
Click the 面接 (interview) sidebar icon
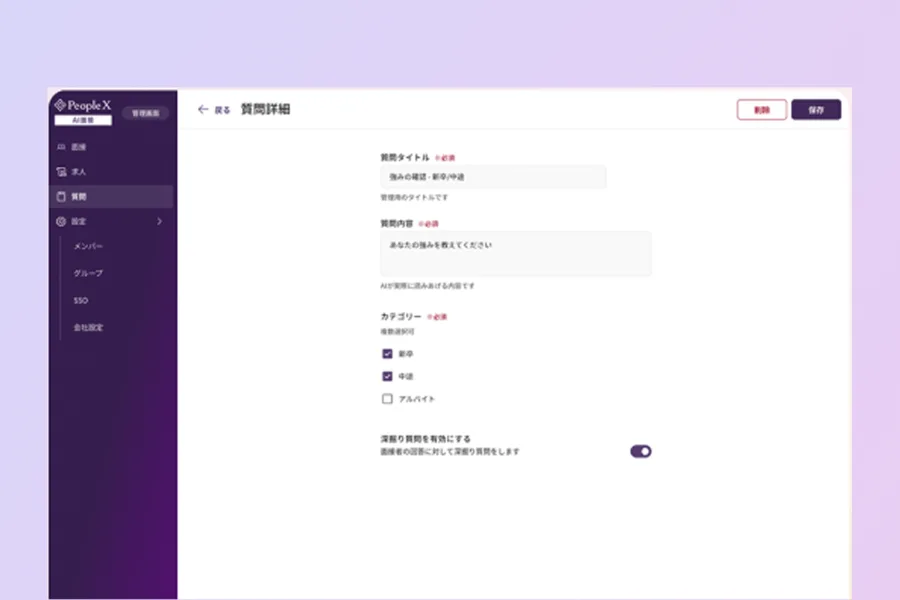pyautogui.click(x=61, y=147)
